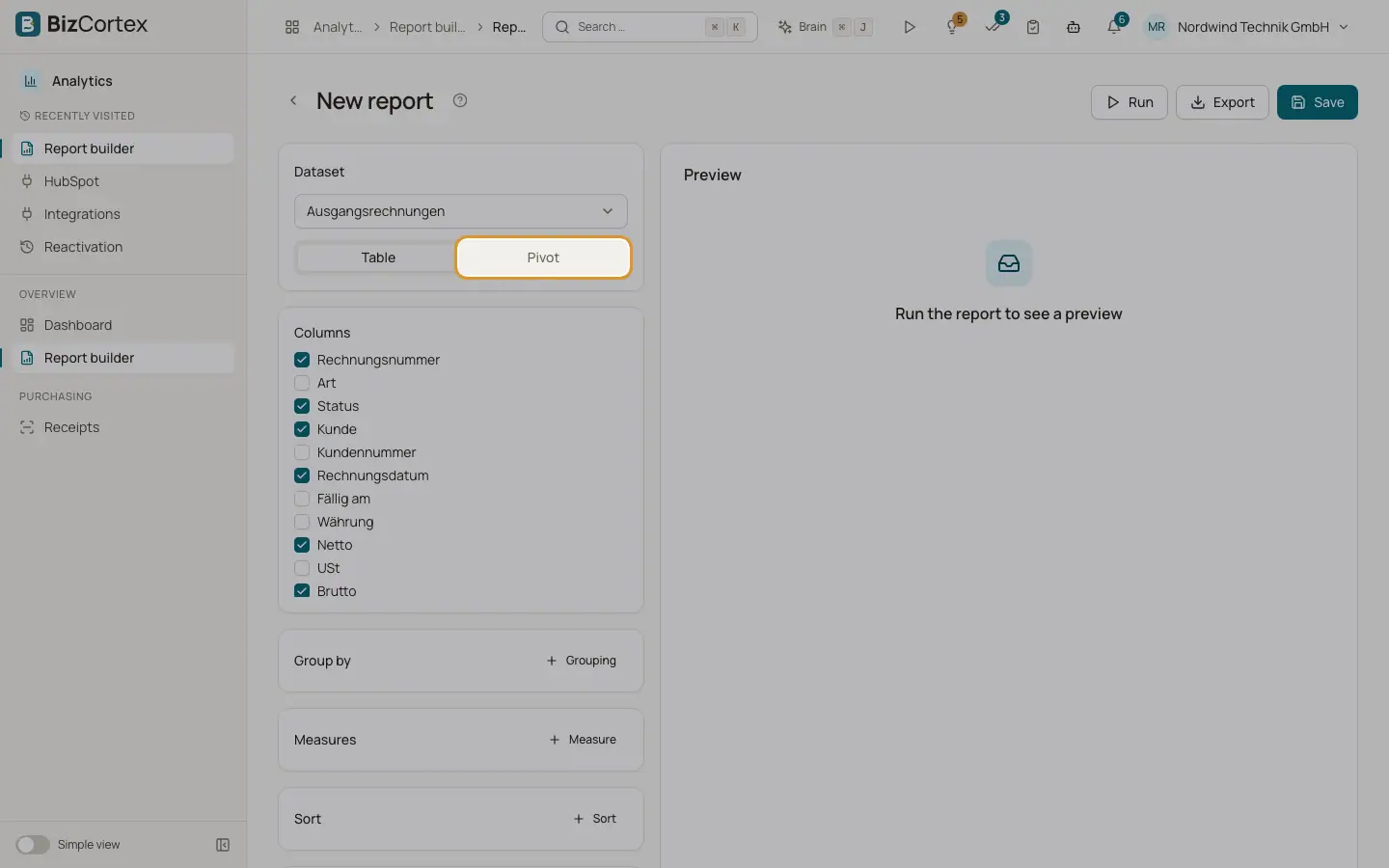Open the clipboard check icon

tap(1033, 27)
